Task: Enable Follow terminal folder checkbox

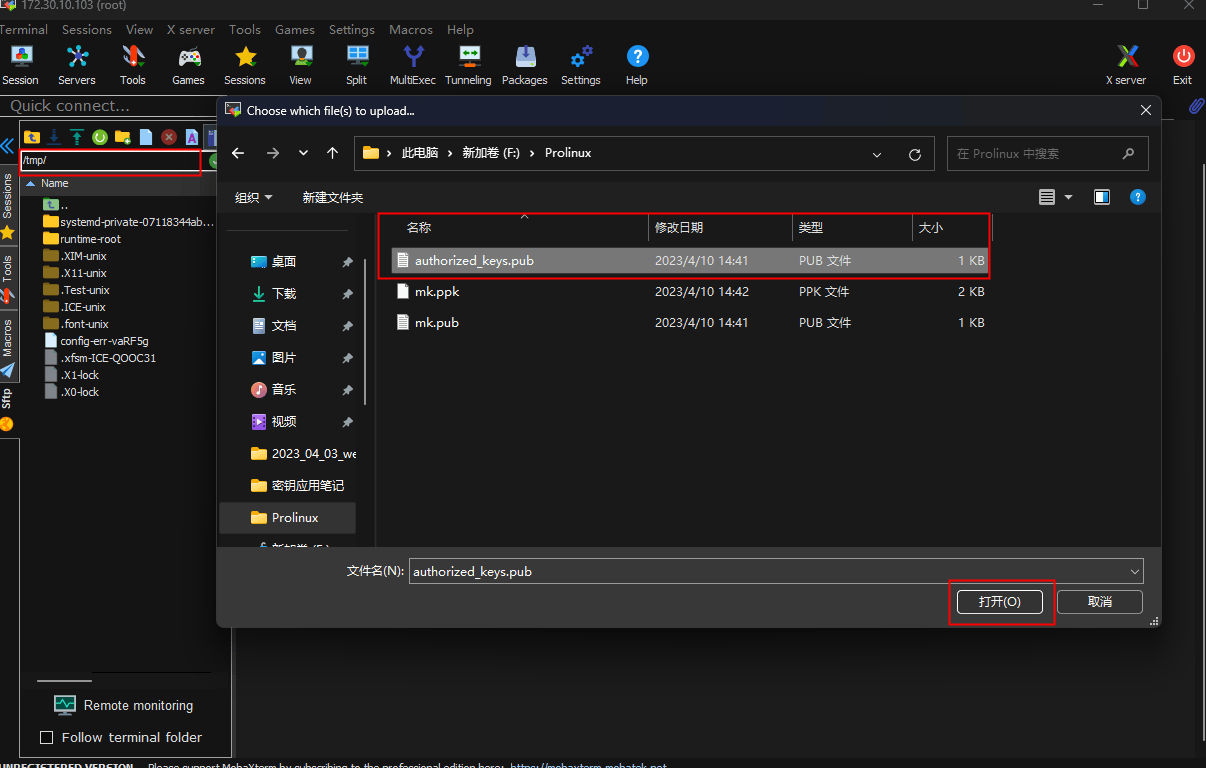Action: [46, 737]
